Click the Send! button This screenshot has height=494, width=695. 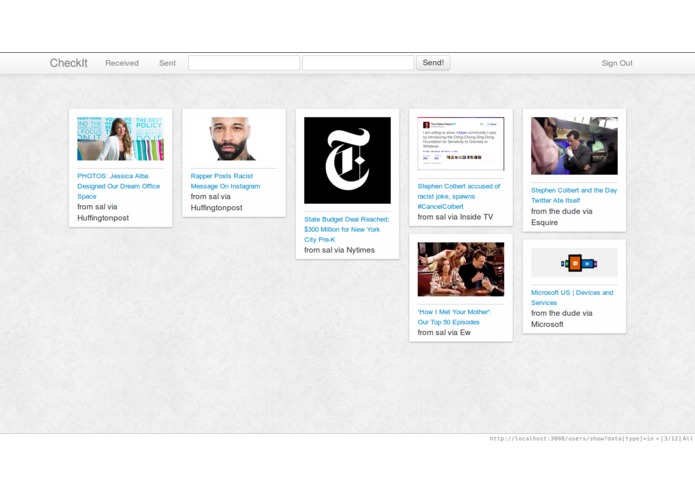[433, 62]
